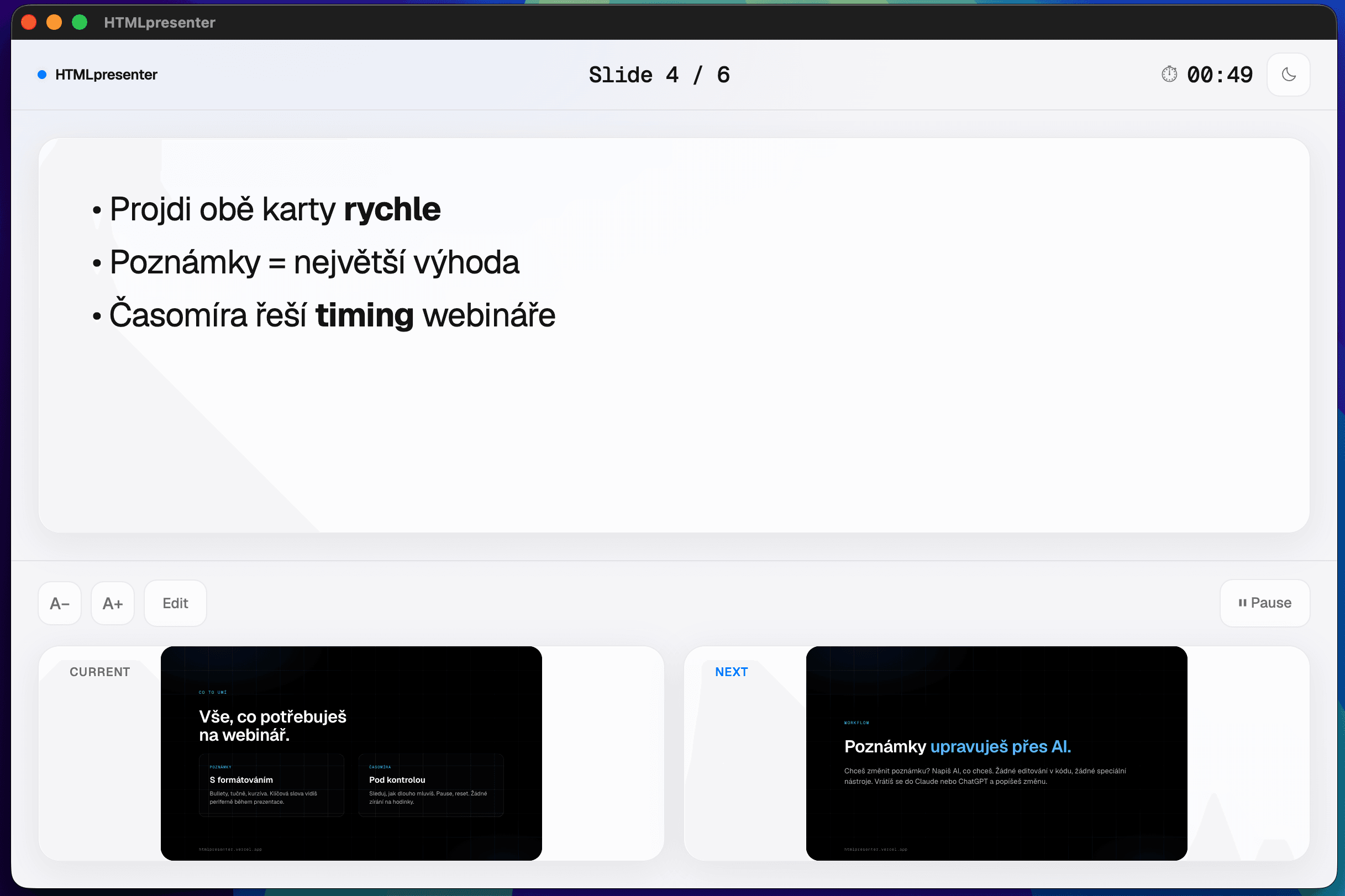Image resolution: width=1345 pixels, height=896 pixels.
Task: Click the note 'Projdi obě karty rychle'
Action: (275, 209)
